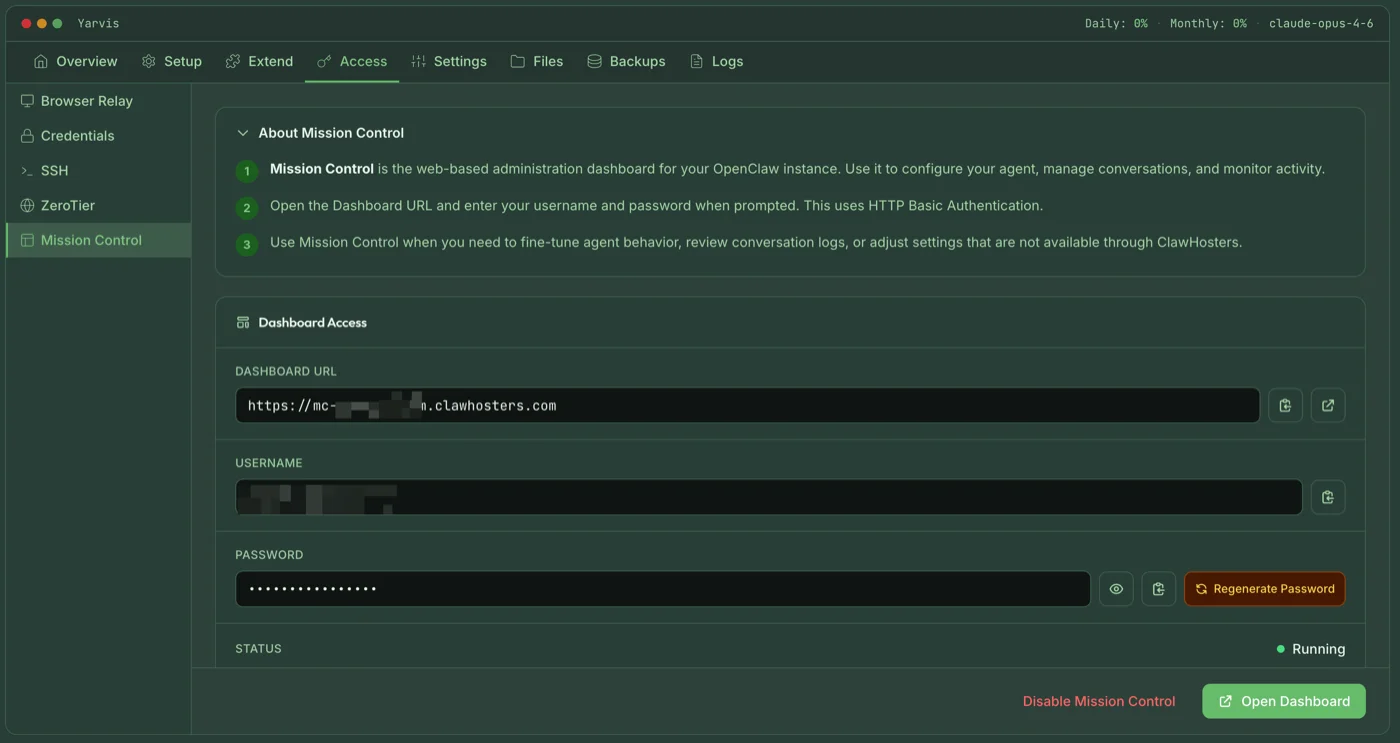Go to the Logs tab
This screenshot has height=743, width=1400.
click(716, 61)
